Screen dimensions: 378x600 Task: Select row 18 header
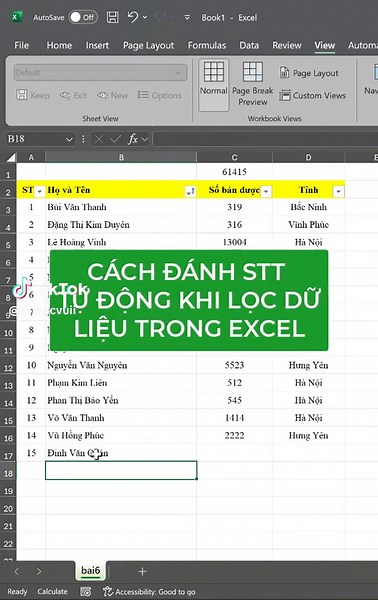coord(8,473)
